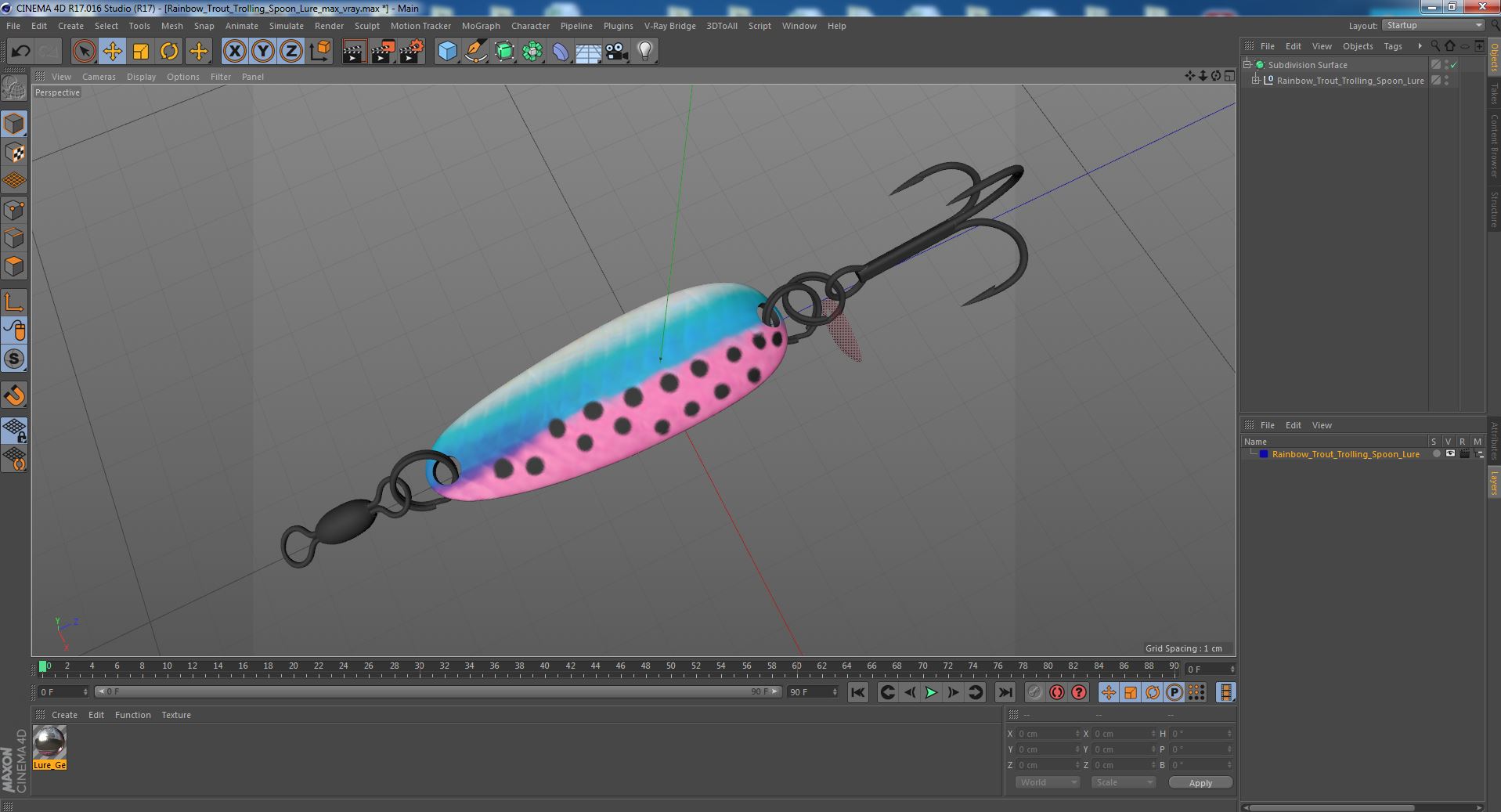The width and height of the screenshot is (1501, 812).
Task: Collapse the Subdivision Surface tree item
Action: 1247,65
